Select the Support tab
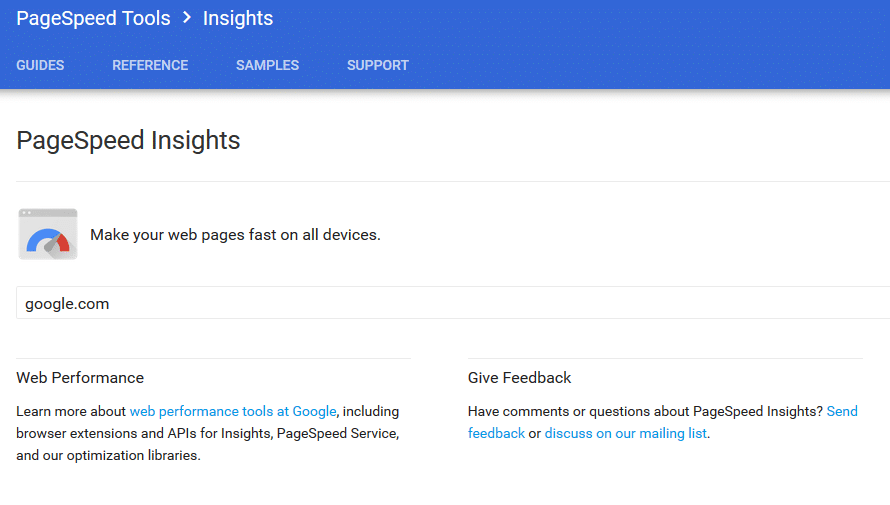 (378, 65)
